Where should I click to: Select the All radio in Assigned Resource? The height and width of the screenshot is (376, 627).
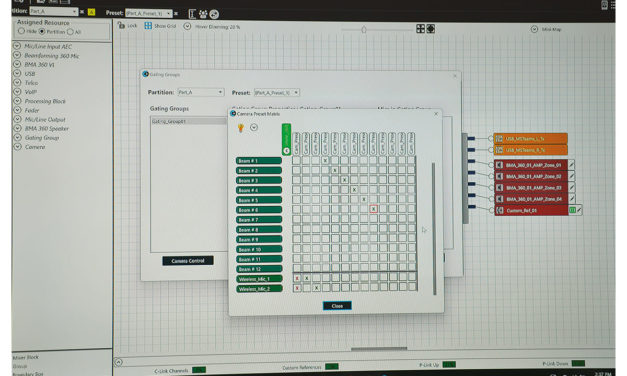70,32
